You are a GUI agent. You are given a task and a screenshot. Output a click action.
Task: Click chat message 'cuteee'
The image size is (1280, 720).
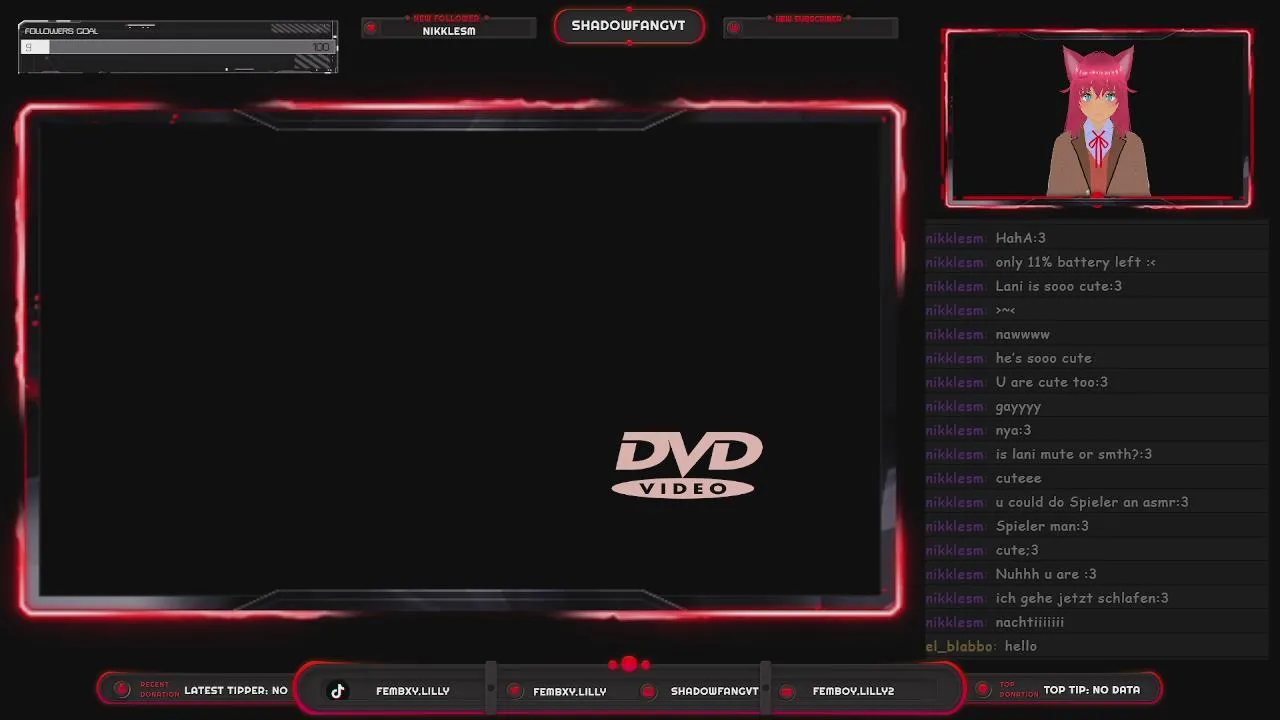coord(1018,478)
